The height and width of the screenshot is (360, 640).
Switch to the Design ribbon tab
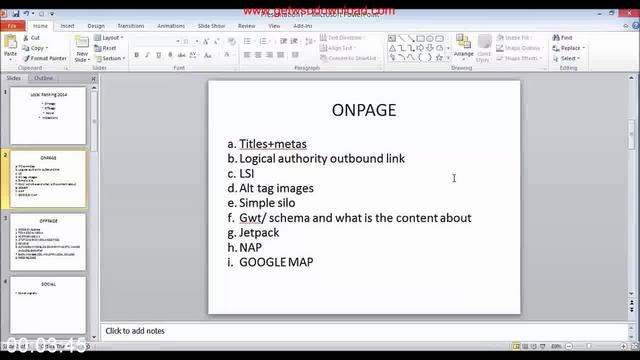(96, 26)
